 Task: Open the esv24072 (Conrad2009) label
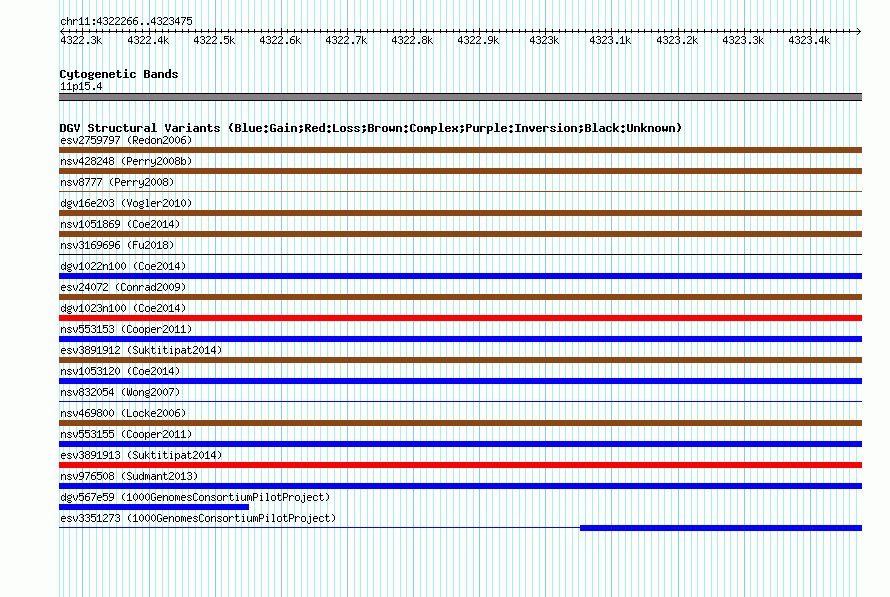tap(123, 287)
